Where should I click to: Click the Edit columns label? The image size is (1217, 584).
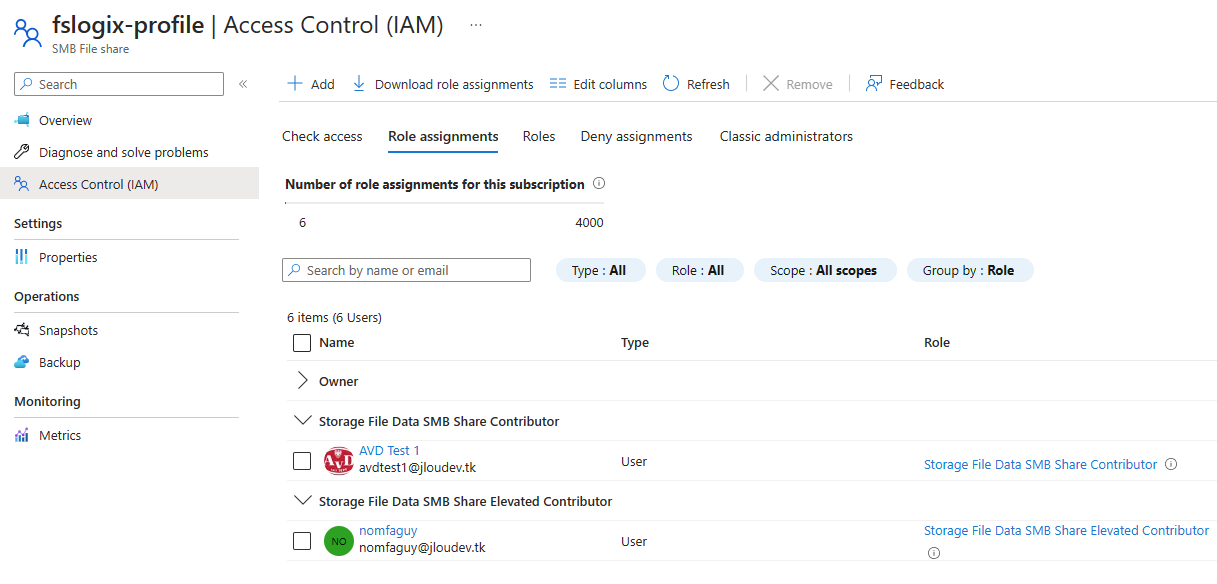[610, 84]
